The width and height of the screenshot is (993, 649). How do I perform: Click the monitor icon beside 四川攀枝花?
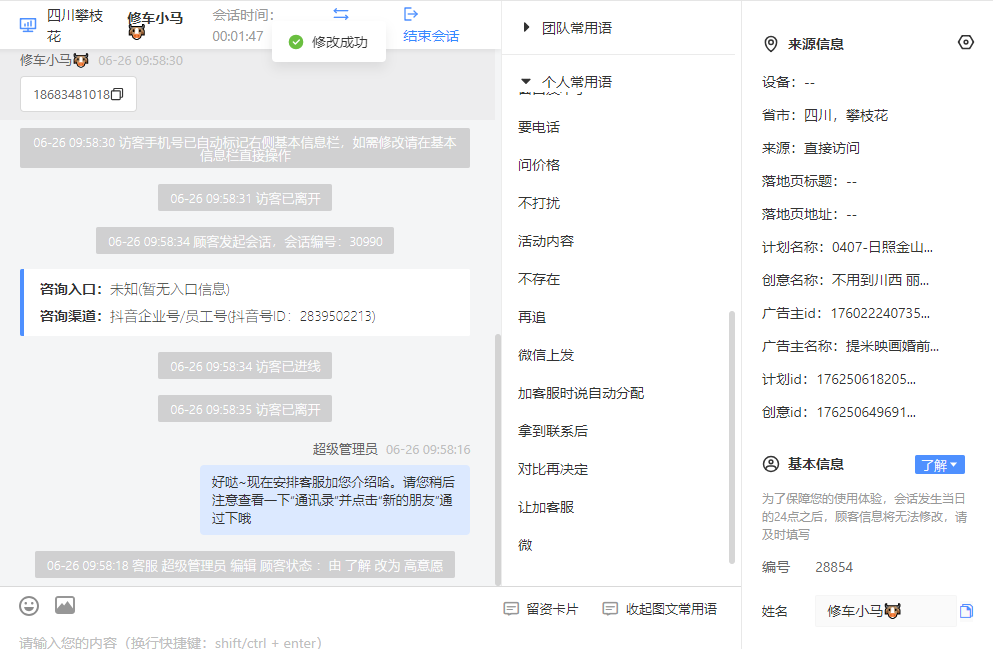pos(28,25)
